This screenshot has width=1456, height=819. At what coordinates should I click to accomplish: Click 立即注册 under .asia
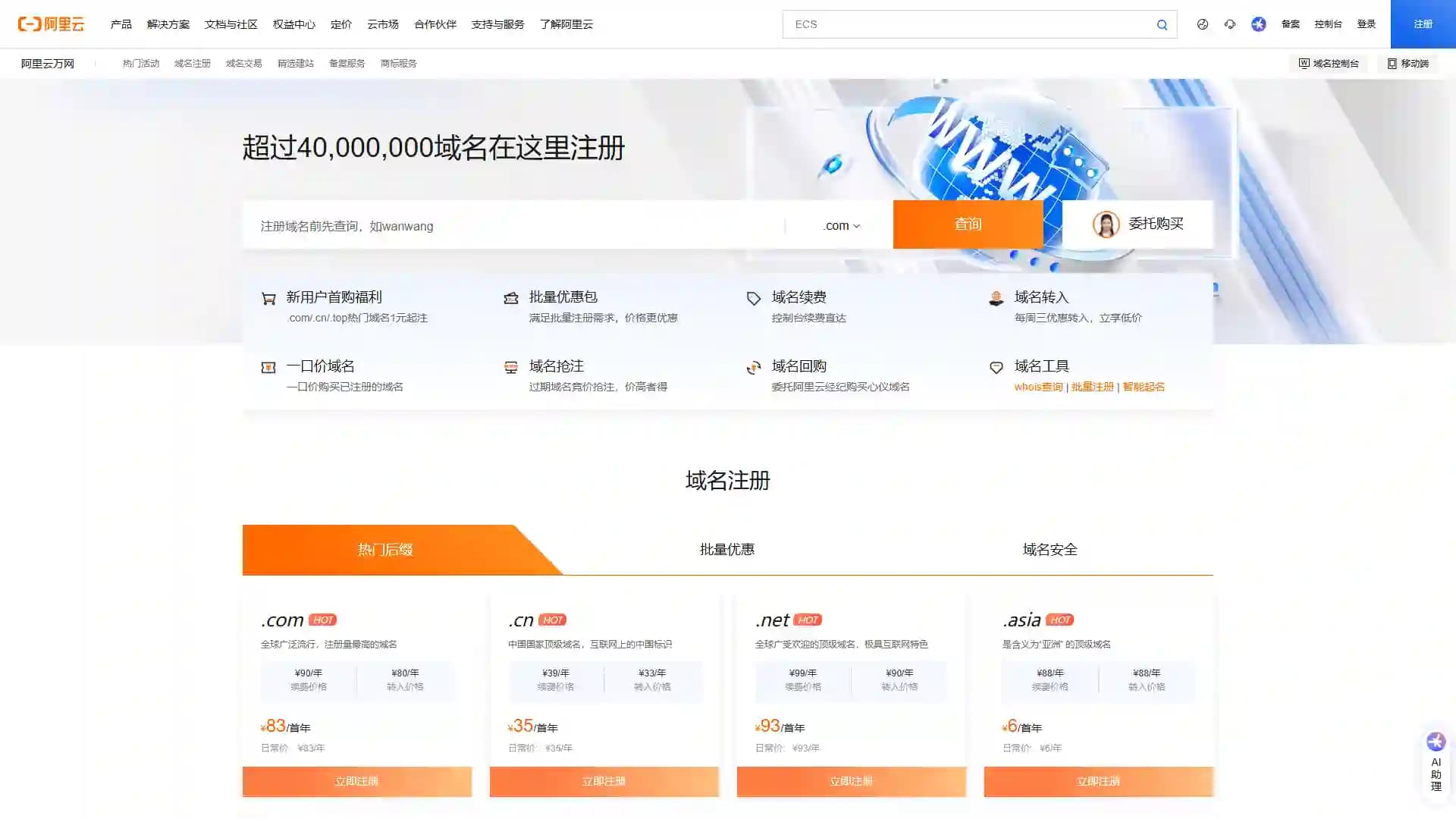[1099, 782]
